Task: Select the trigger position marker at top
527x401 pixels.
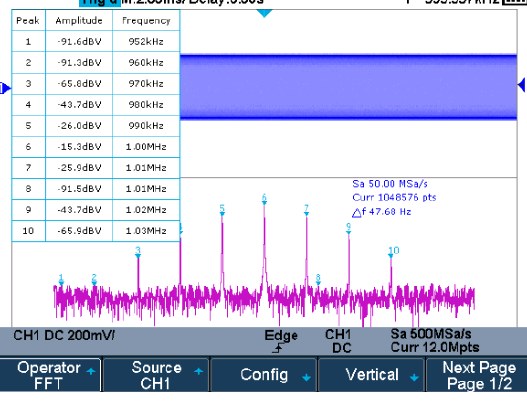Action: pyautogui.click(x=264, y=13)
